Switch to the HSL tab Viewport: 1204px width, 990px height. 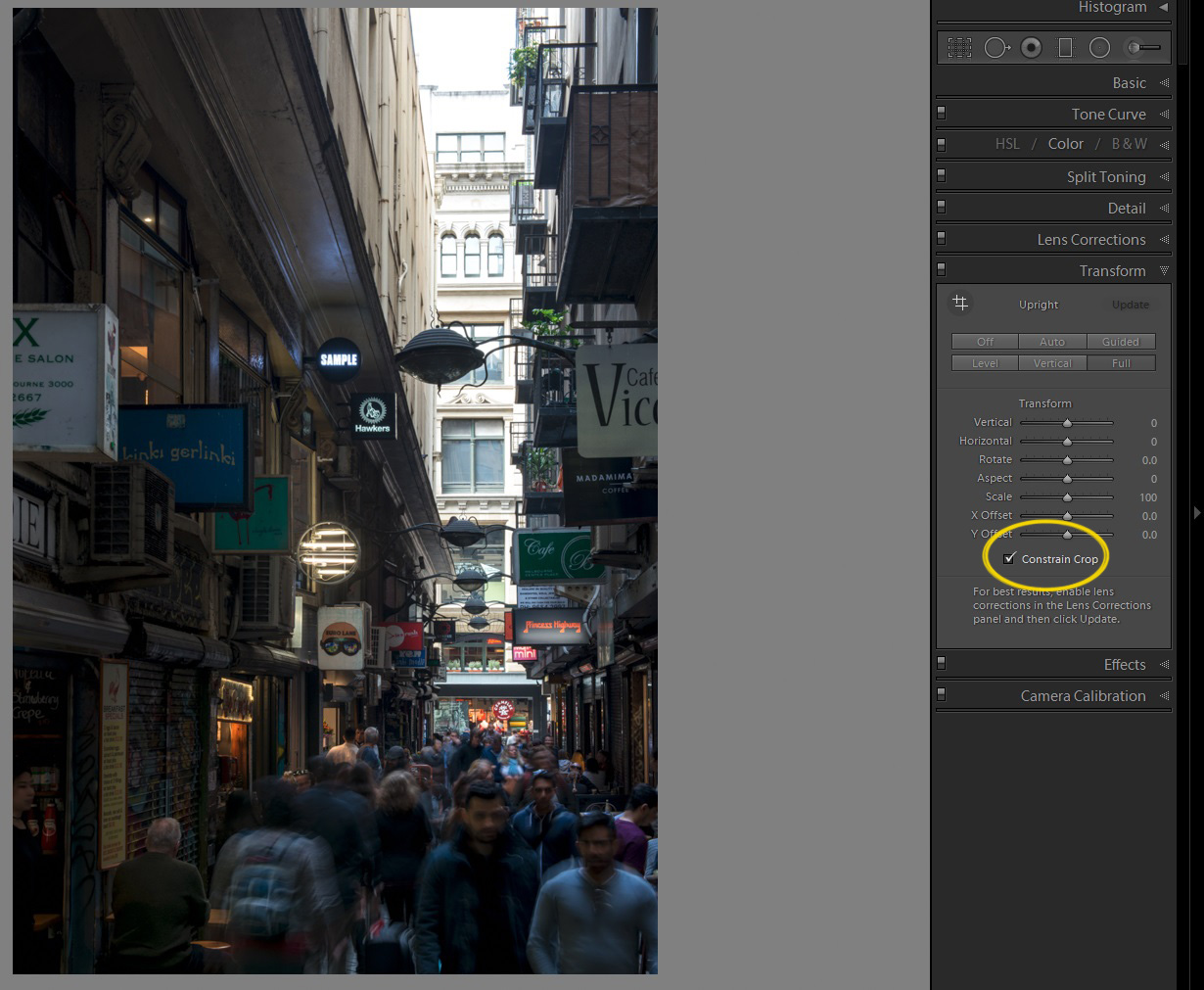pos(1007,144)
